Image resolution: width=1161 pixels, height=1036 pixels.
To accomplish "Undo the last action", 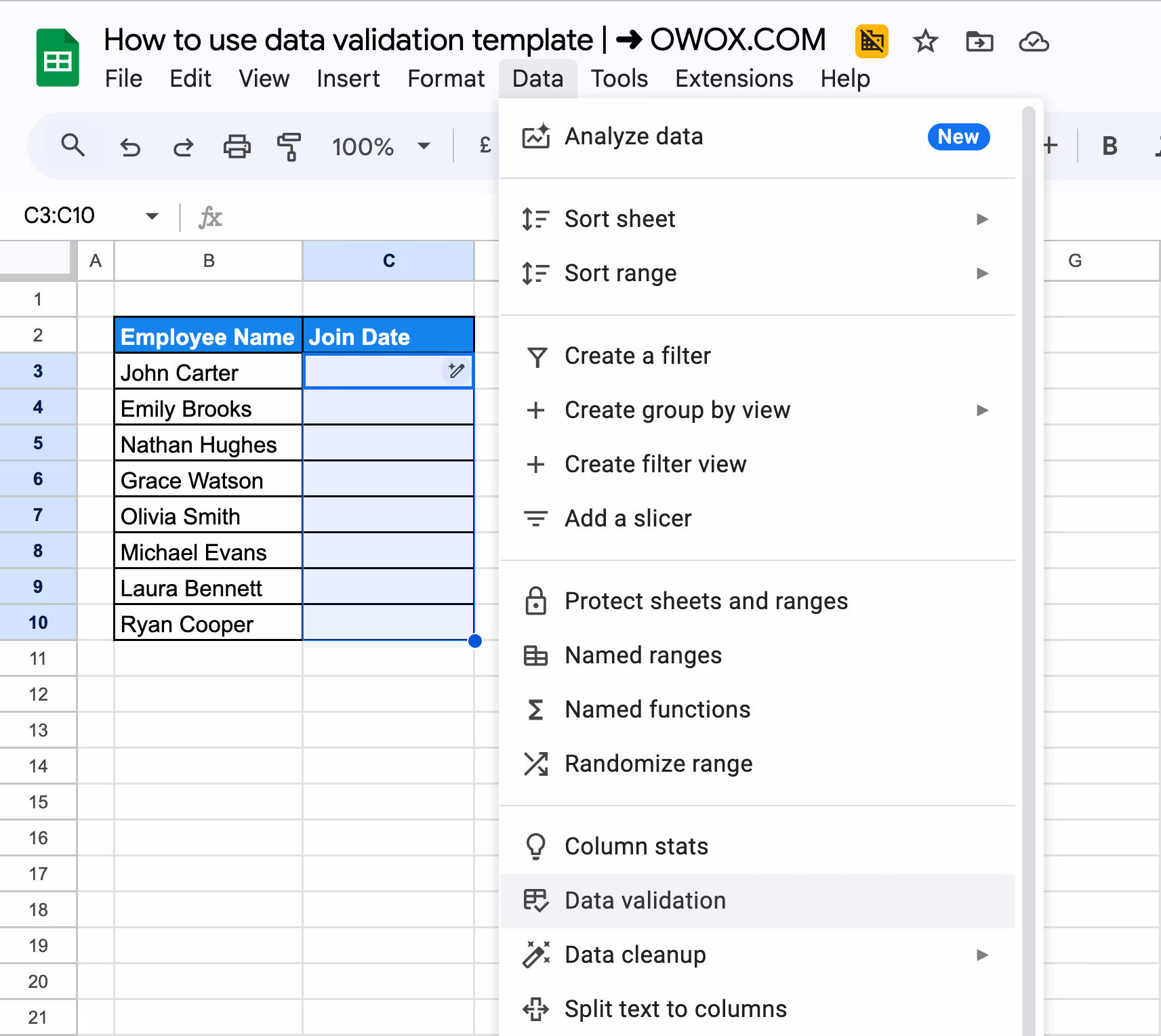I will (x=129, y=146).
